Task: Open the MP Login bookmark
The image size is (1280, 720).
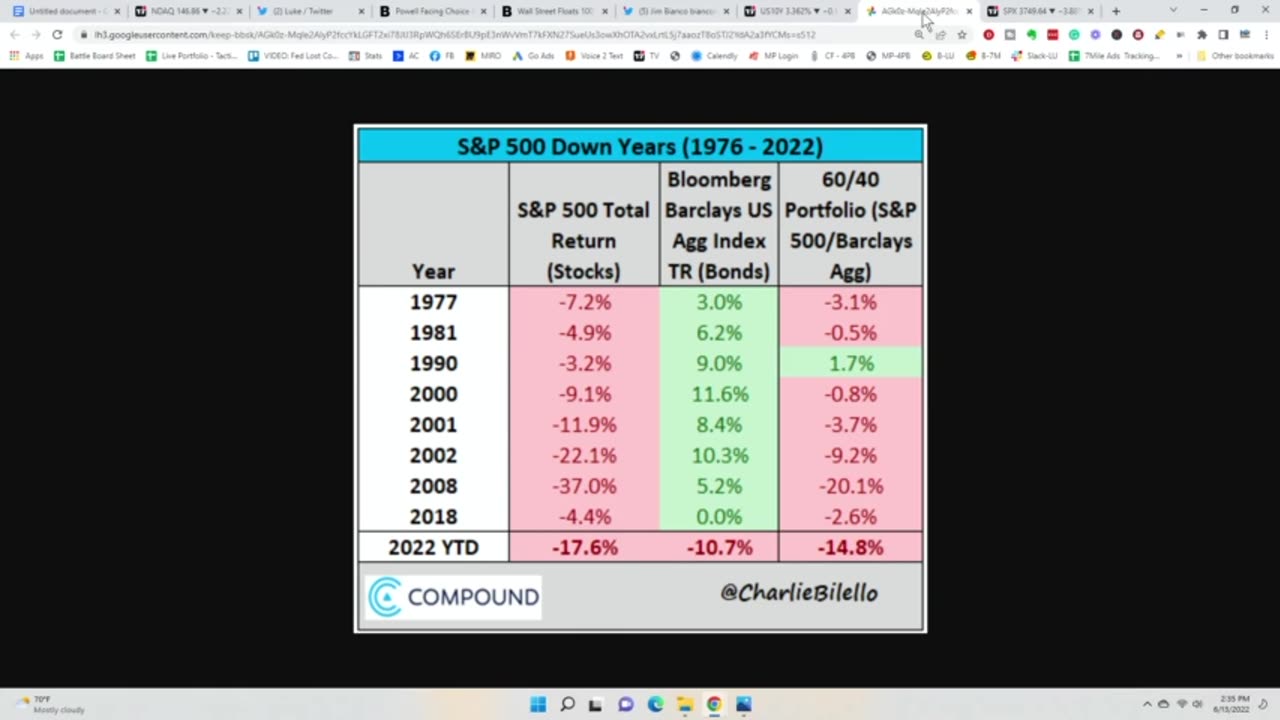Action: 774,56
